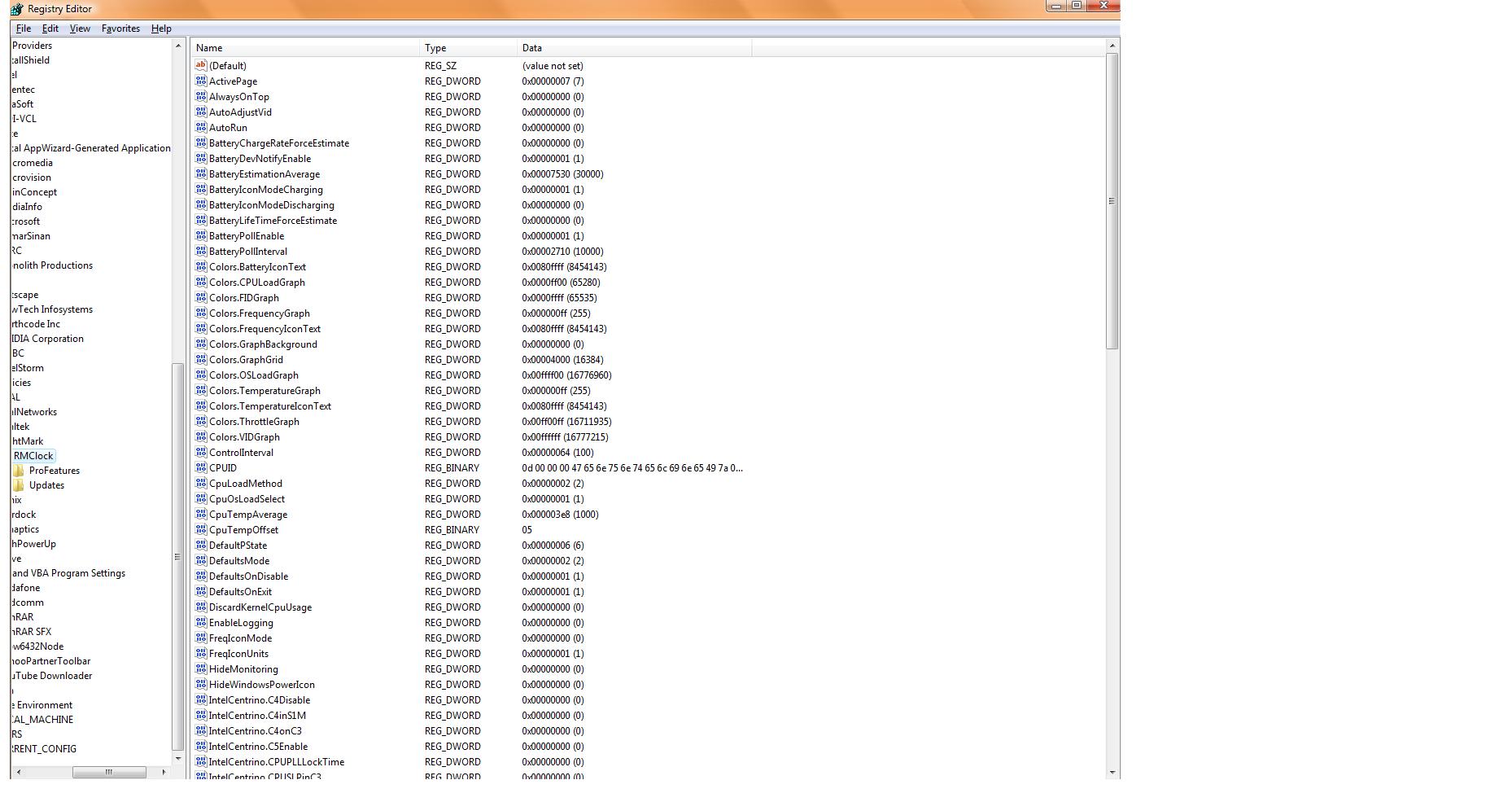Click the Colors.CPULoadGraph value icon
The height and width of the screenshot is (802, 1512).
(201, 282)
